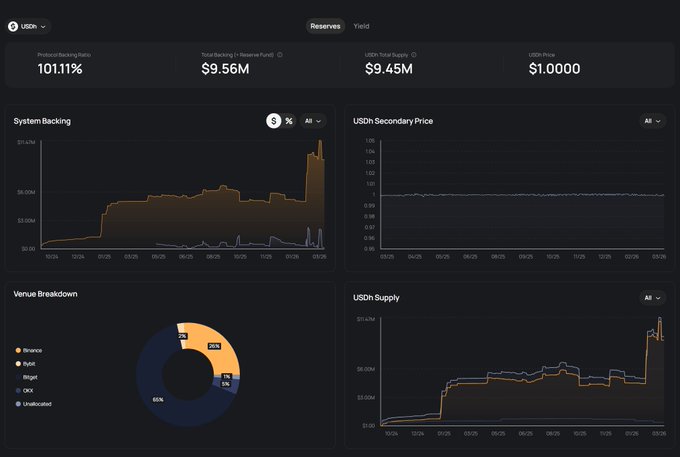Toggle System Backing chart to percent view
Screen dimensions: 680x457
(289, 121)
